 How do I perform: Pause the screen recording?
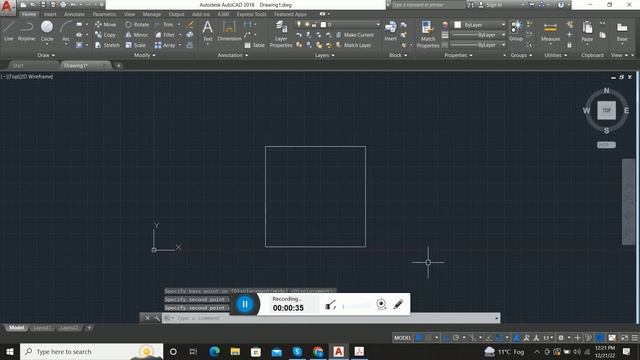[245, 304]
